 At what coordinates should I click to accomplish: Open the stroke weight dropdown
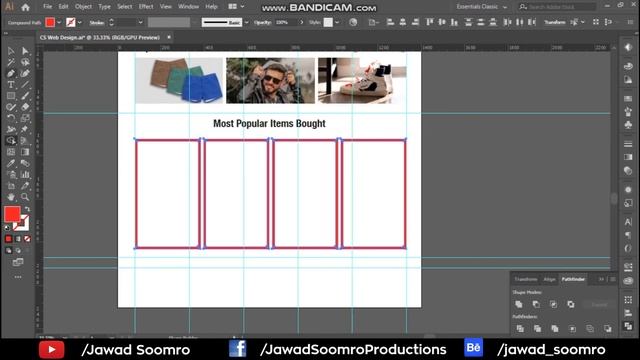point(140,22)
